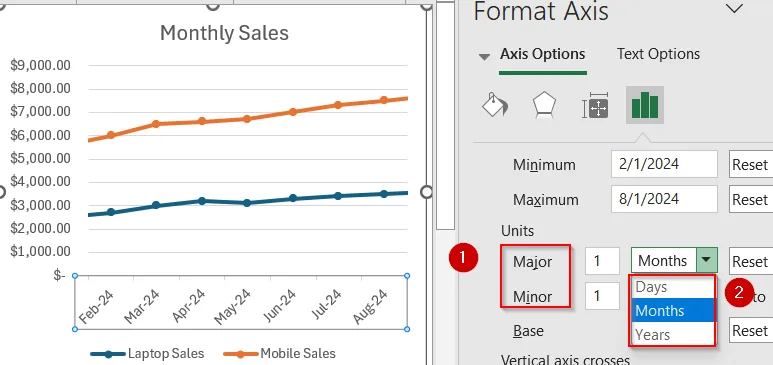Reset the Minimum bound value
The image size is (773, 365).
click(x=751, y=164)
